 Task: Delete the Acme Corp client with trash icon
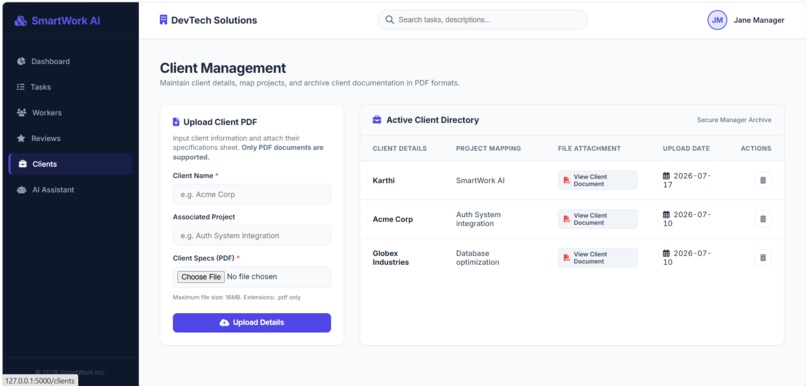coord(763,219)
